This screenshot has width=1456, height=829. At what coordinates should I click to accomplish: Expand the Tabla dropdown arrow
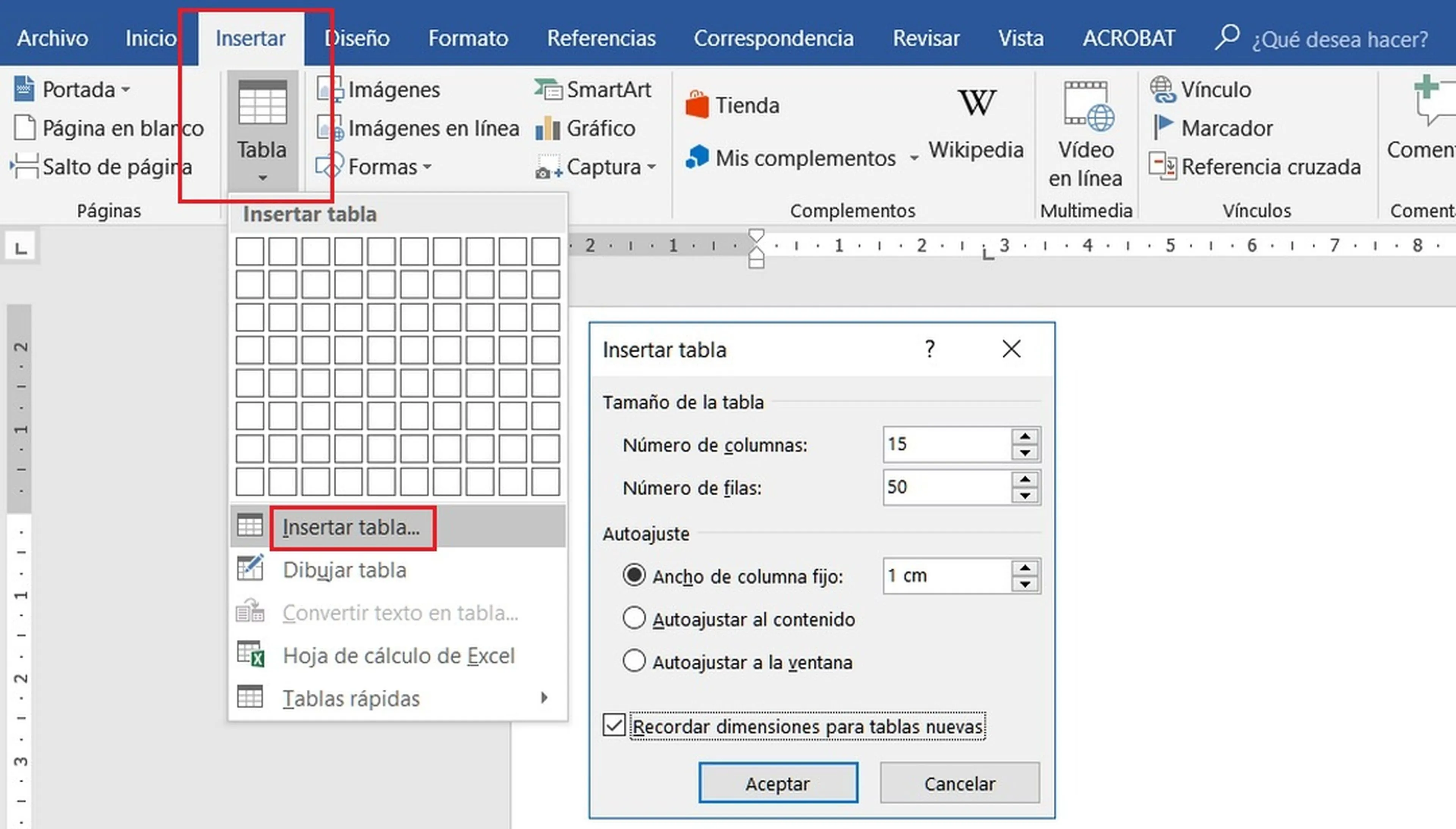coord(262,178)
